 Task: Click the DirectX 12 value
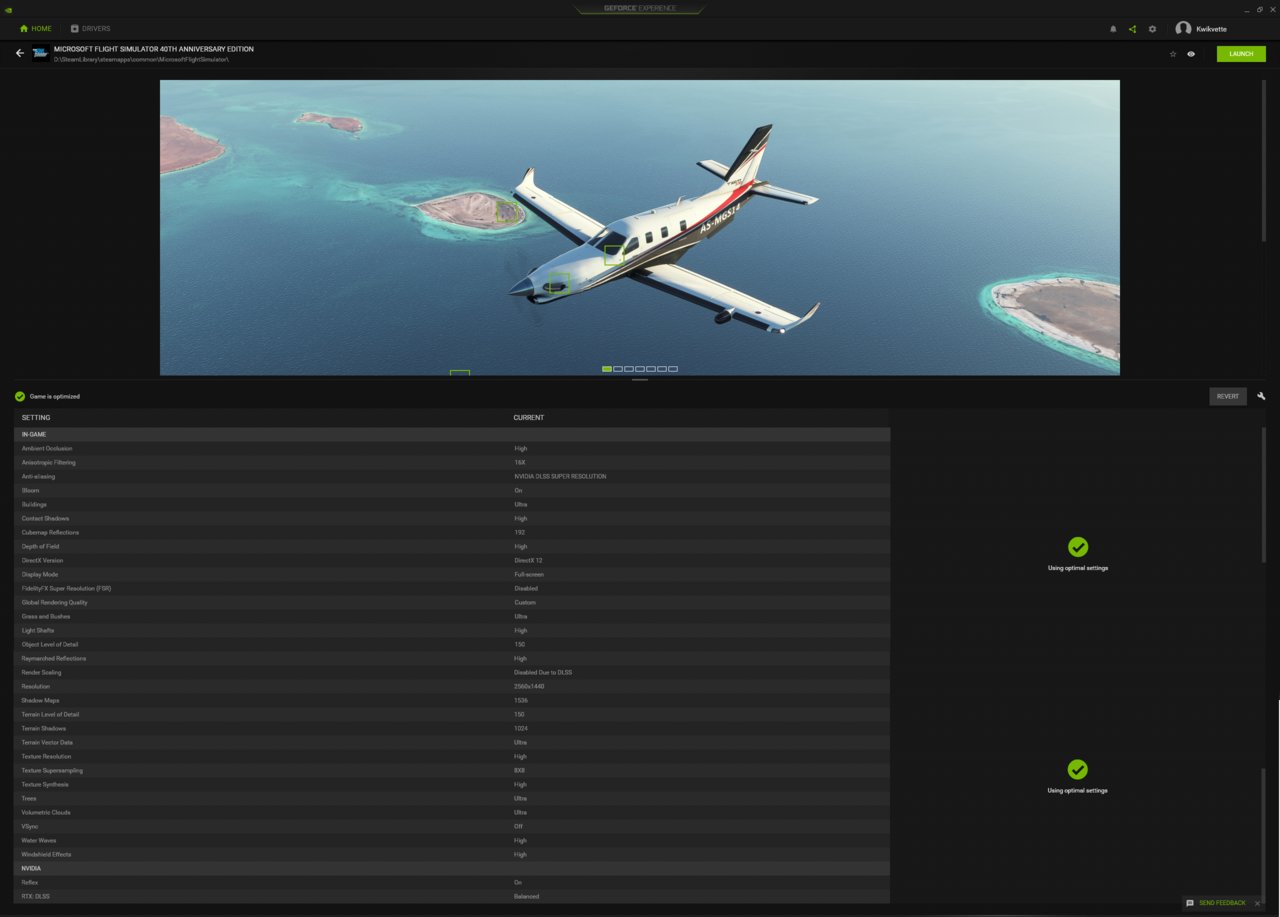tap(528, 561)
